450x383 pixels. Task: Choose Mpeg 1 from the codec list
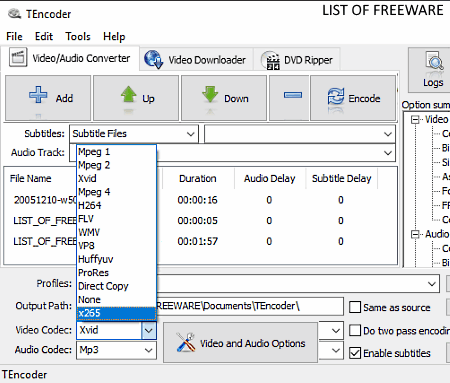116,152
